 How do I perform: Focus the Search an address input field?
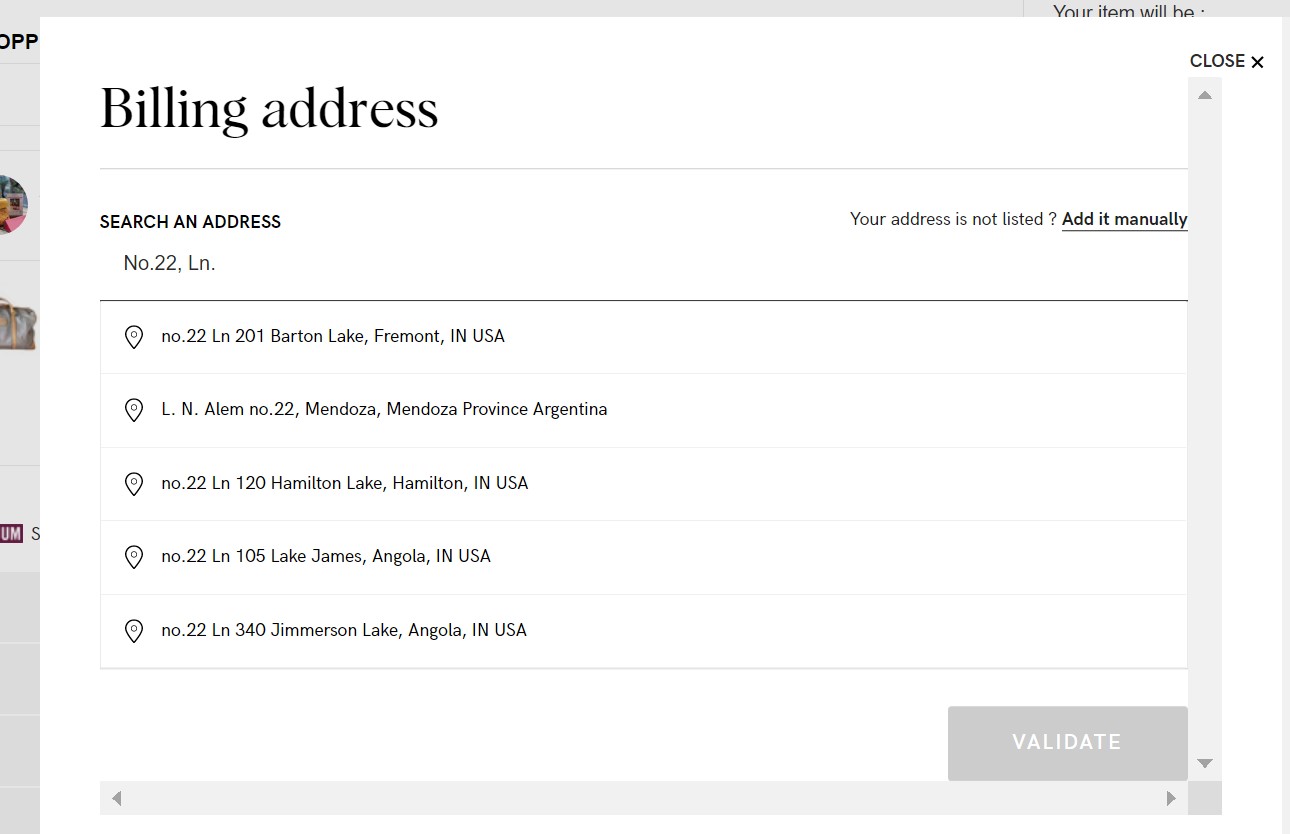click(640, 264)
